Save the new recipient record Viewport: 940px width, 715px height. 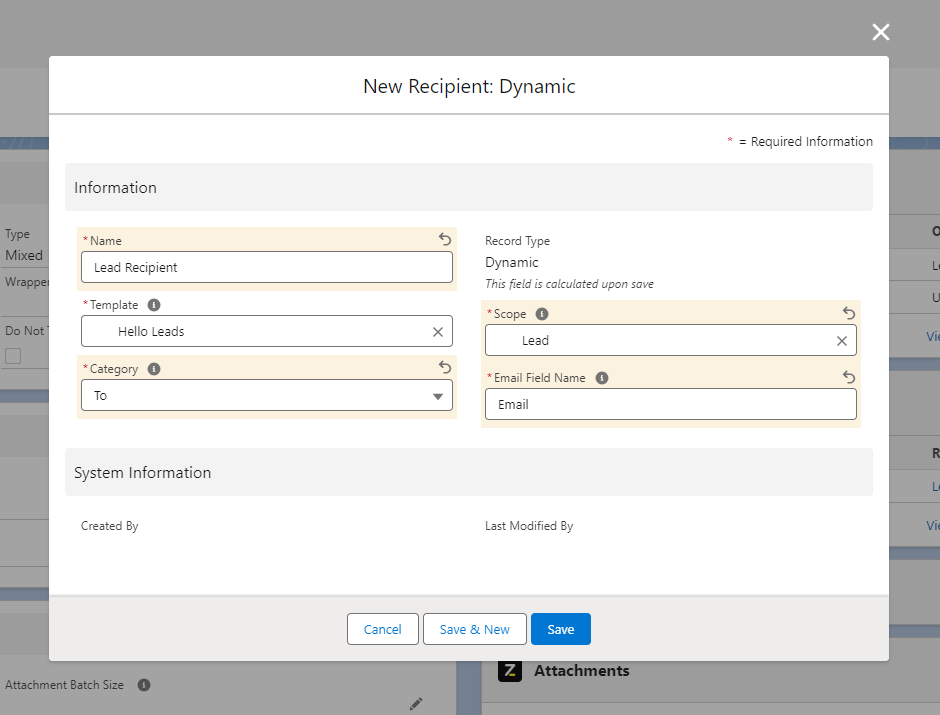(560, 629)
